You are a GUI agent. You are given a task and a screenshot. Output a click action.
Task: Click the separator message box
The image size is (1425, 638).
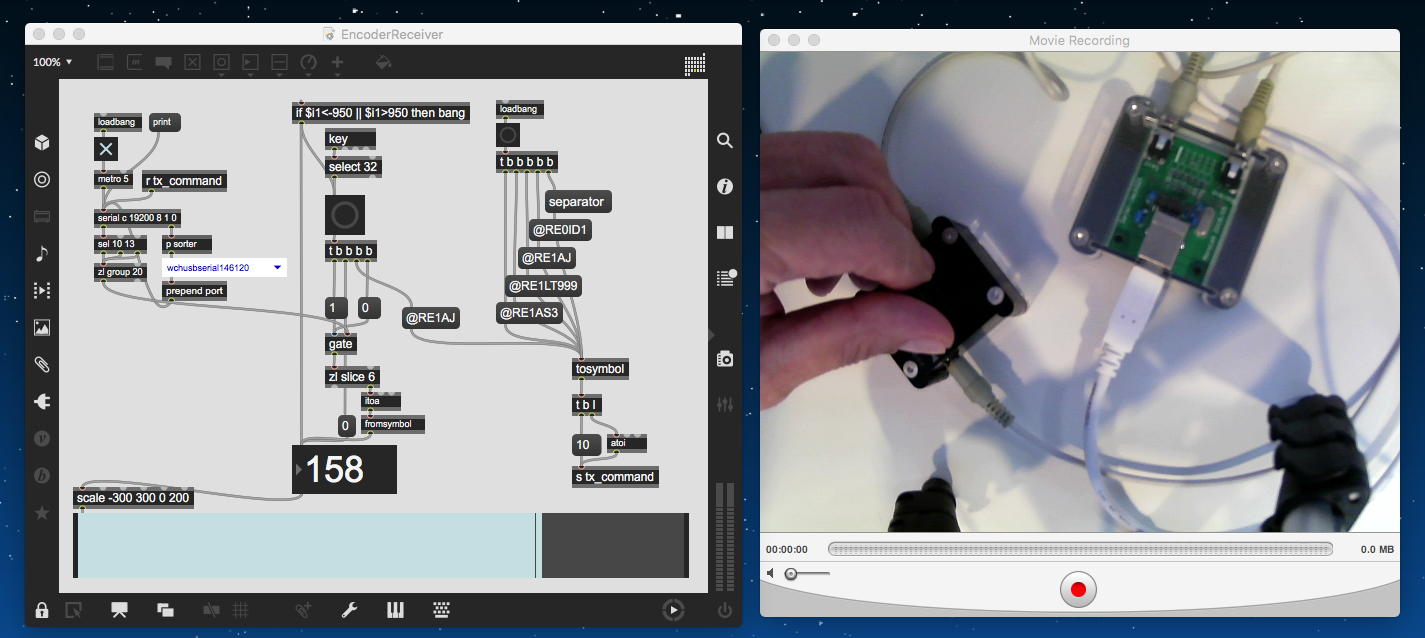point(577,202)
